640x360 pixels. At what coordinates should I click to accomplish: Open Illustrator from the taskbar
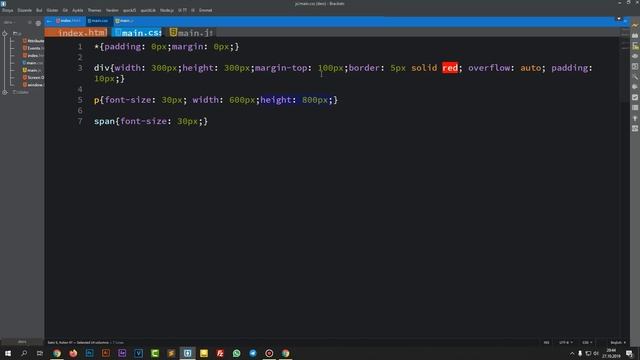click(106, 353)
